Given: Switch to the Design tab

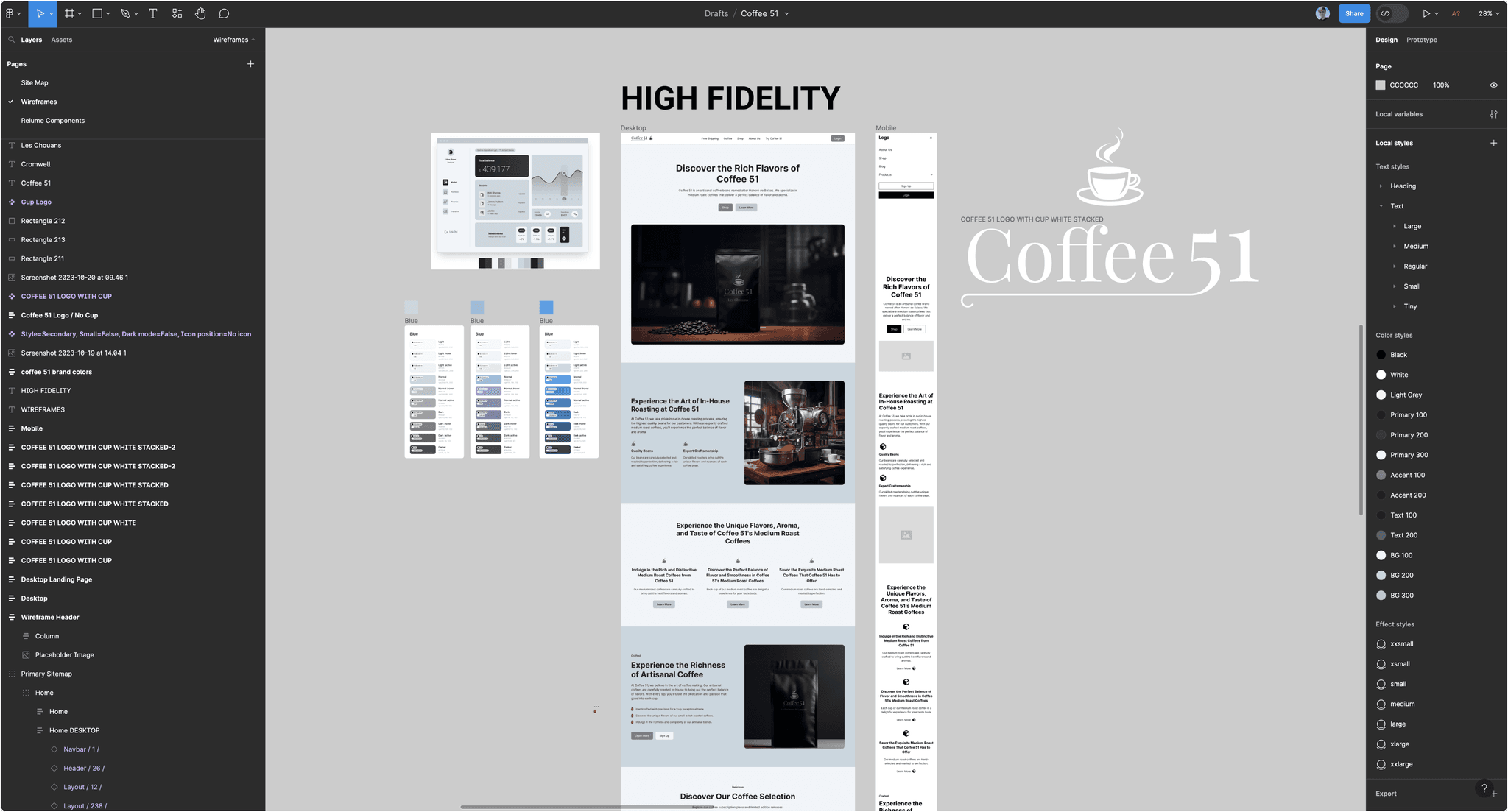Looking at the screenshot, I should tap(1386, 40).
